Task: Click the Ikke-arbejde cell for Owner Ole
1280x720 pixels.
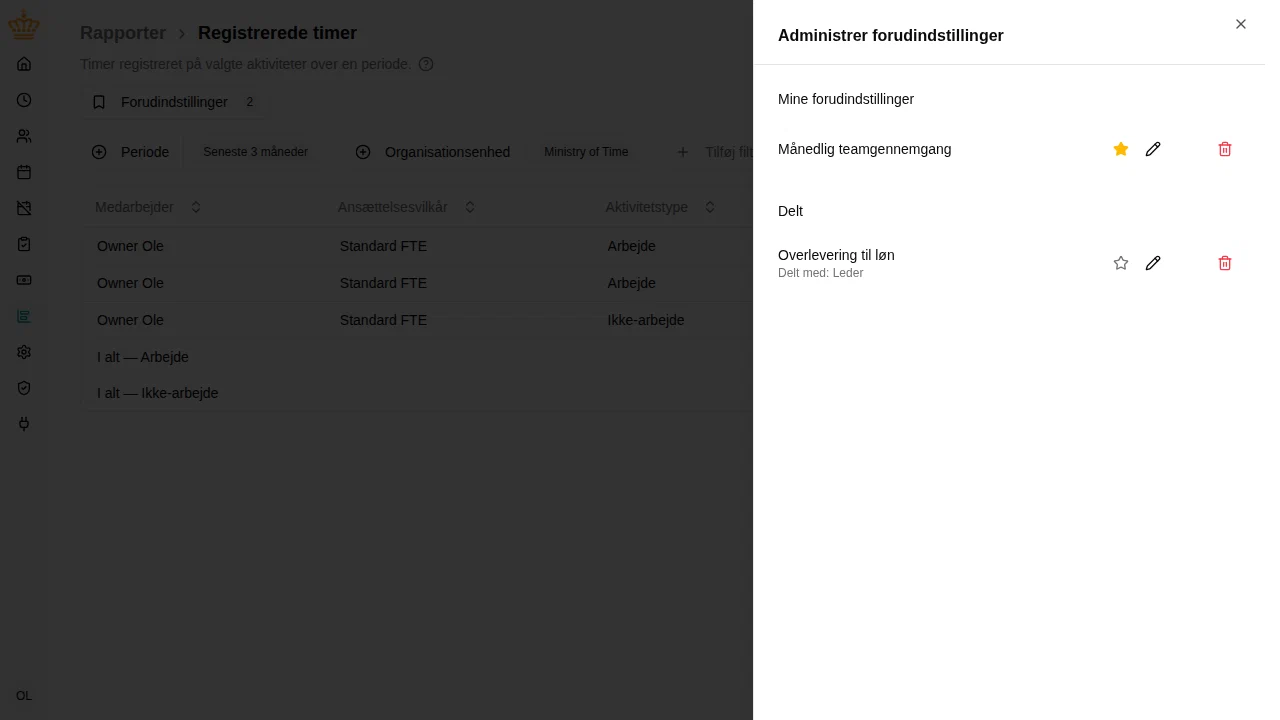Action: [x=646, y=320]
